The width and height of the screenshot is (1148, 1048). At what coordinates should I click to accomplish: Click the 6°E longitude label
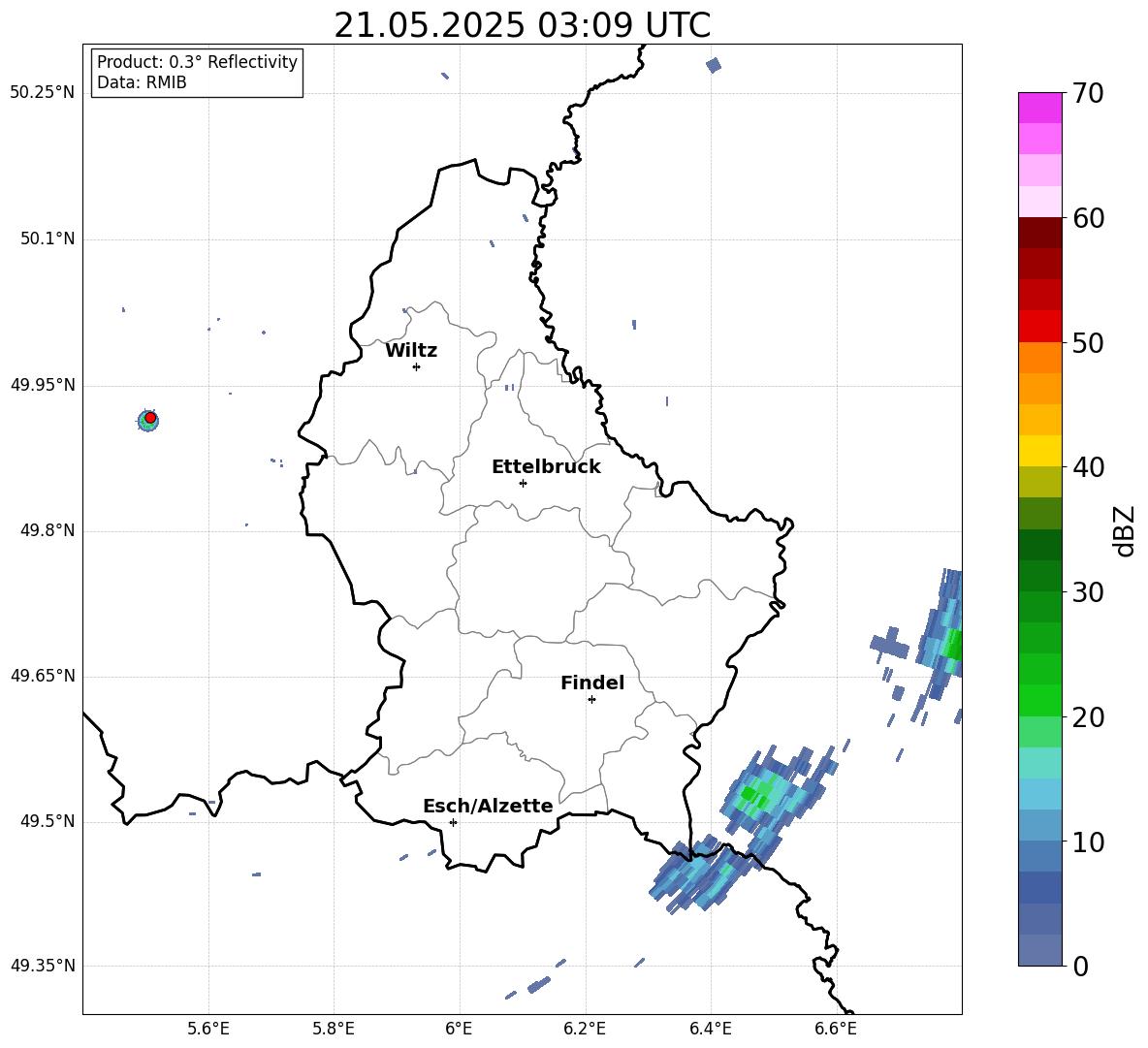click(459, 1029)
